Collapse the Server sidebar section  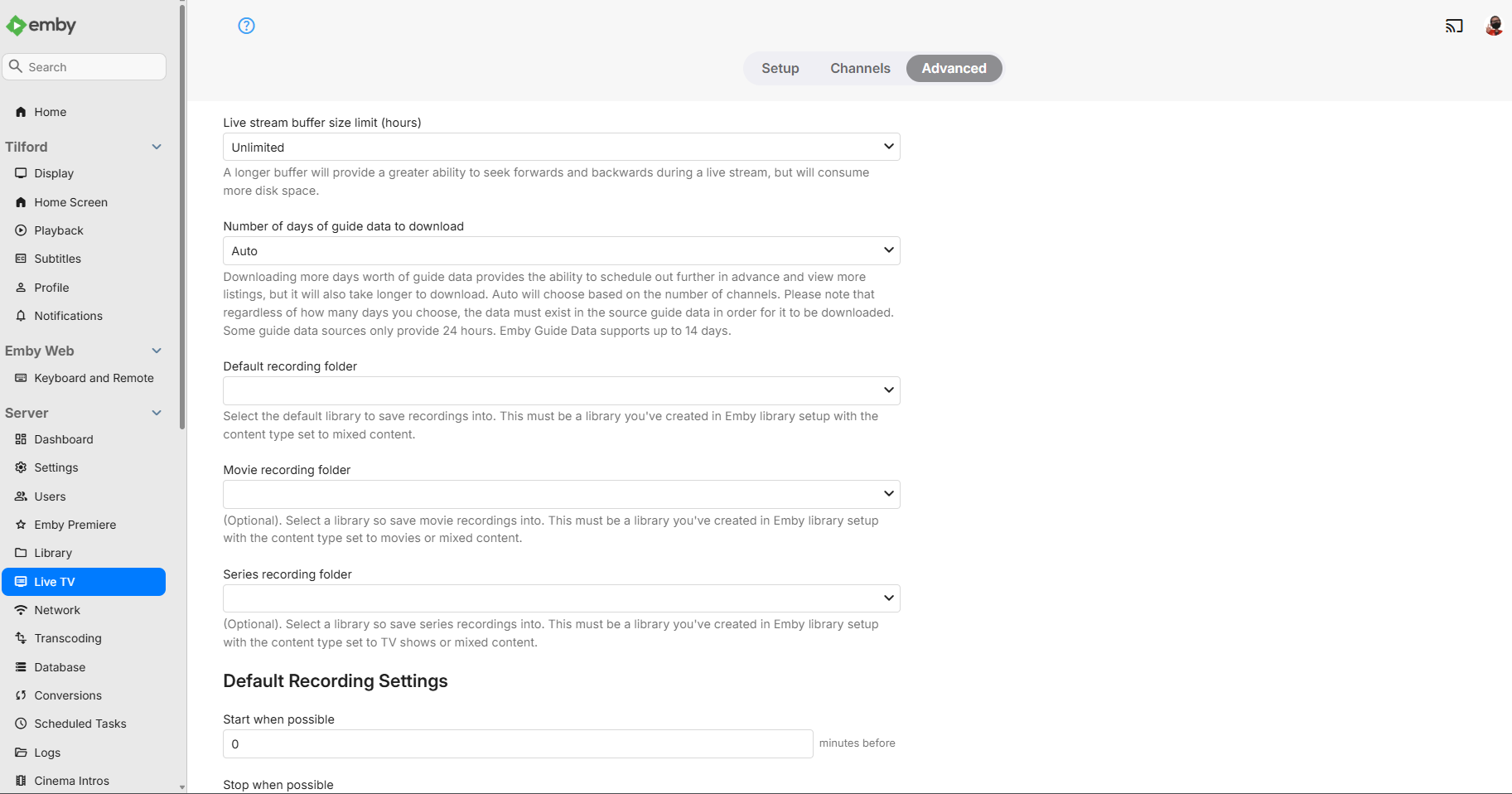157,413
